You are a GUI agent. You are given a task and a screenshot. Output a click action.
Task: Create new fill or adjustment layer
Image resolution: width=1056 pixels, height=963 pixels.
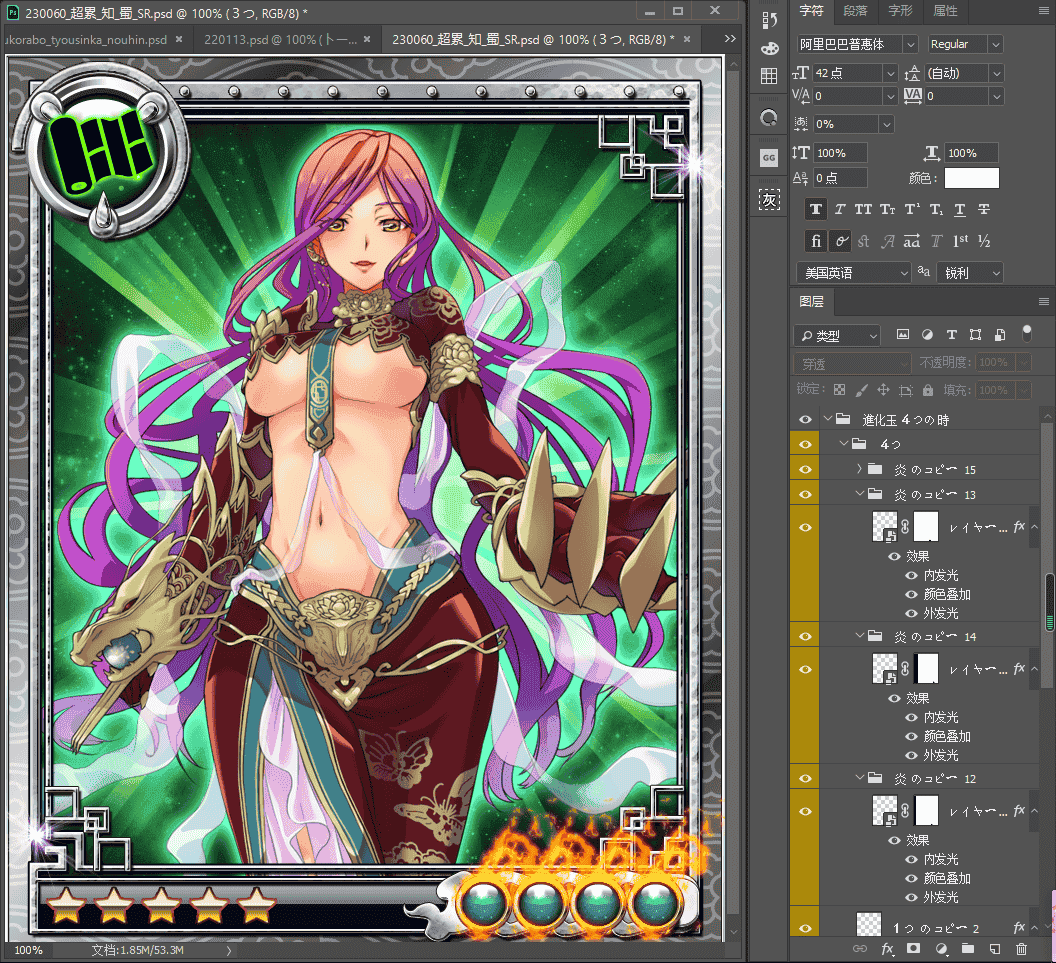tap(942, 949)
